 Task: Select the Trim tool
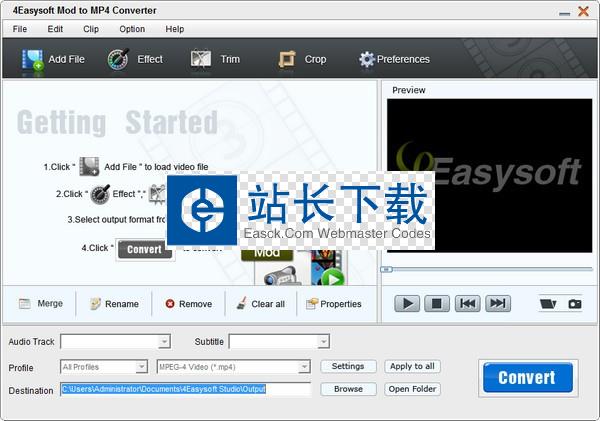202,59
